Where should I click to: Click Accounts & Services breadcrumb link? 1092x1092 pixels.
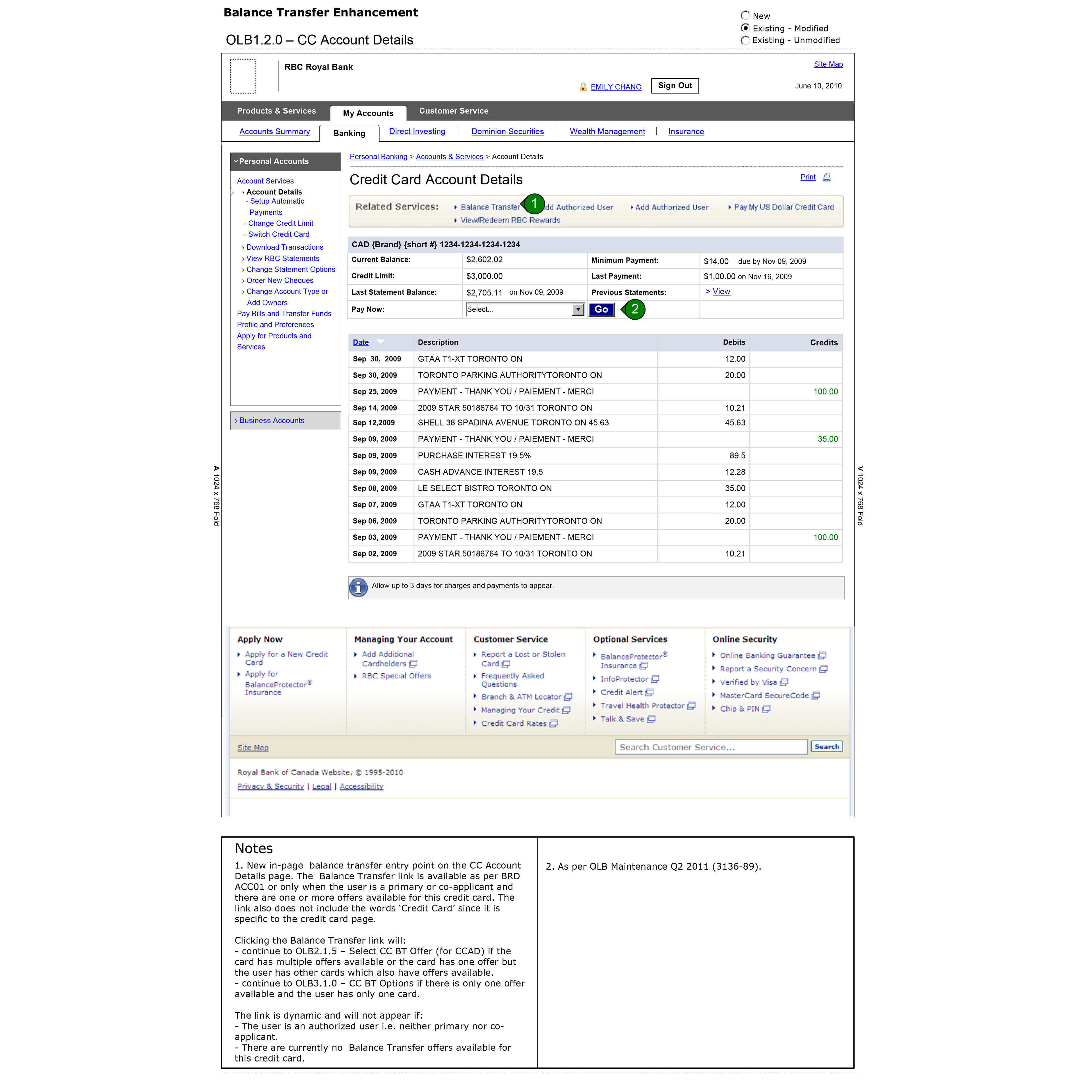click(449, 157)
